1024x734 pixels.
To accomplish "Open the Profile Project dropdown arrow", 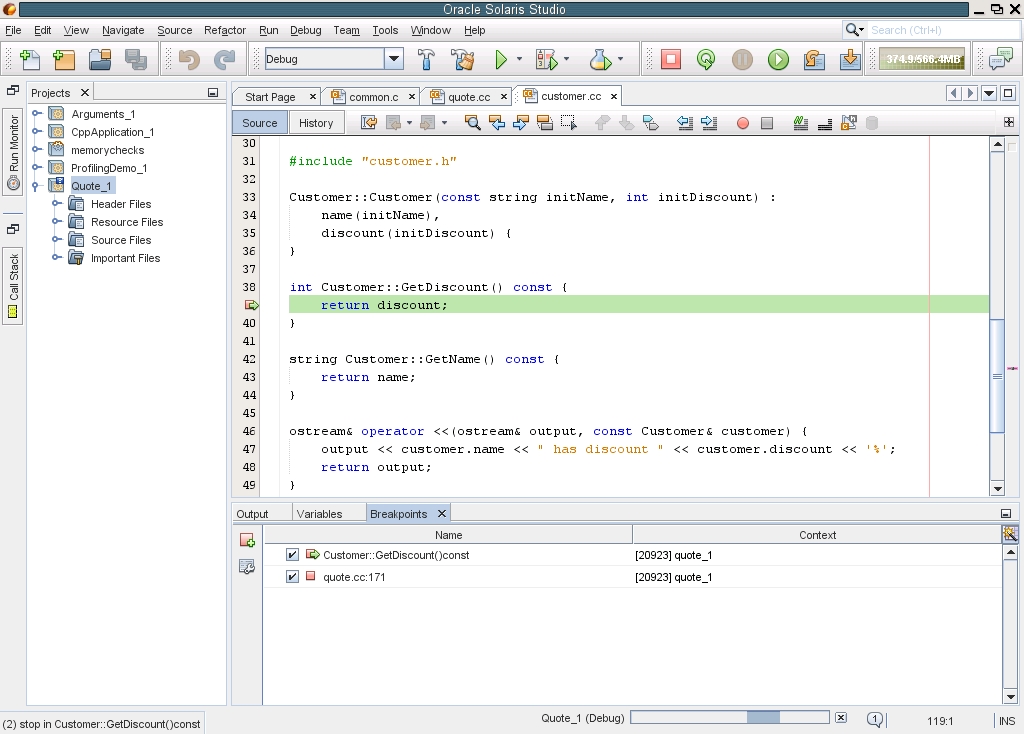I will click(x=620, y=59).
